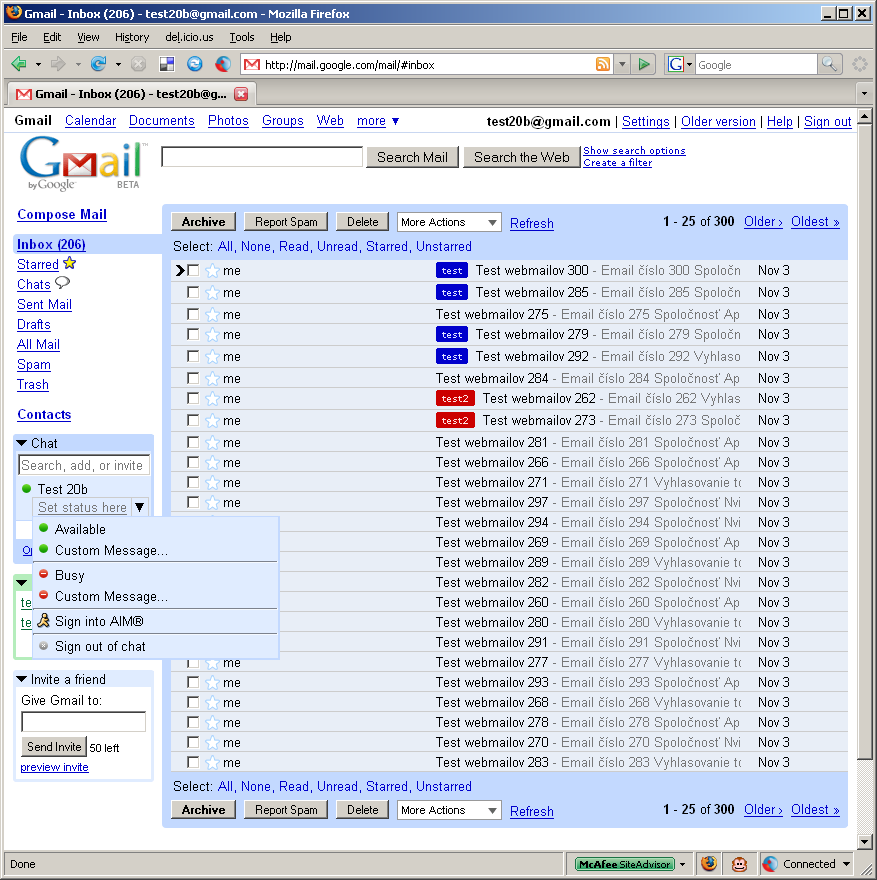This screenshot has height=880, width=877.
Task: Click the Search Mail button
Action: 412,157
